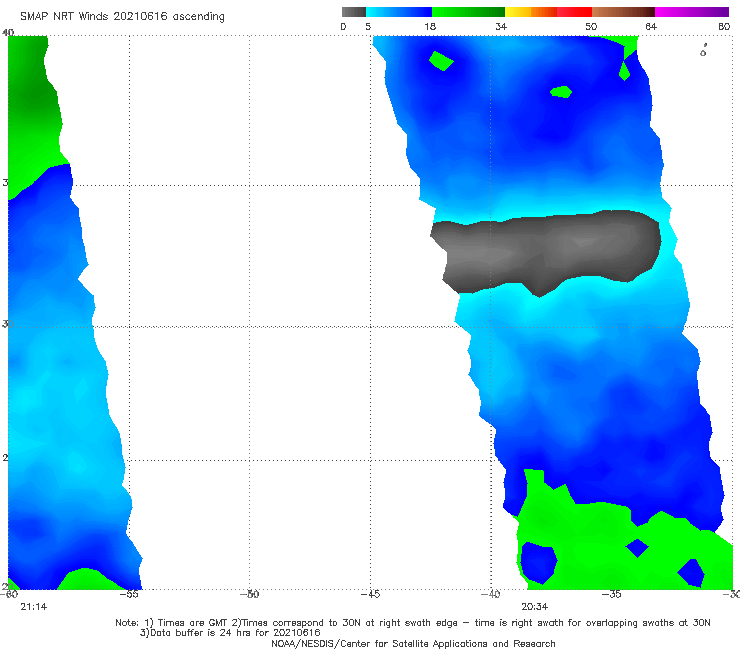Click the '-45' longitude axis label
The image size is (740, 650).
[370, 594]
